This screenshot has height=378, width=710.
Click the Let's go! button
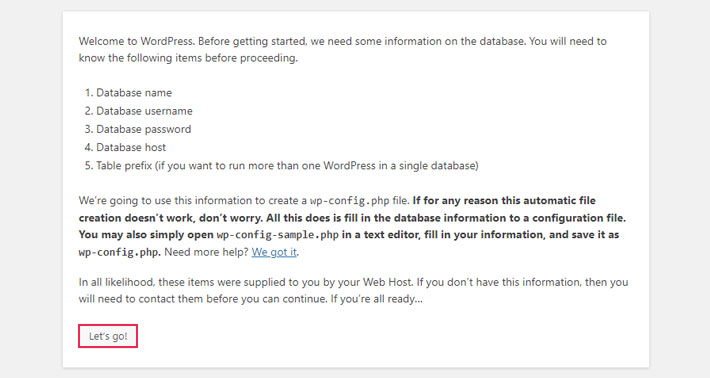click(108, 336)
